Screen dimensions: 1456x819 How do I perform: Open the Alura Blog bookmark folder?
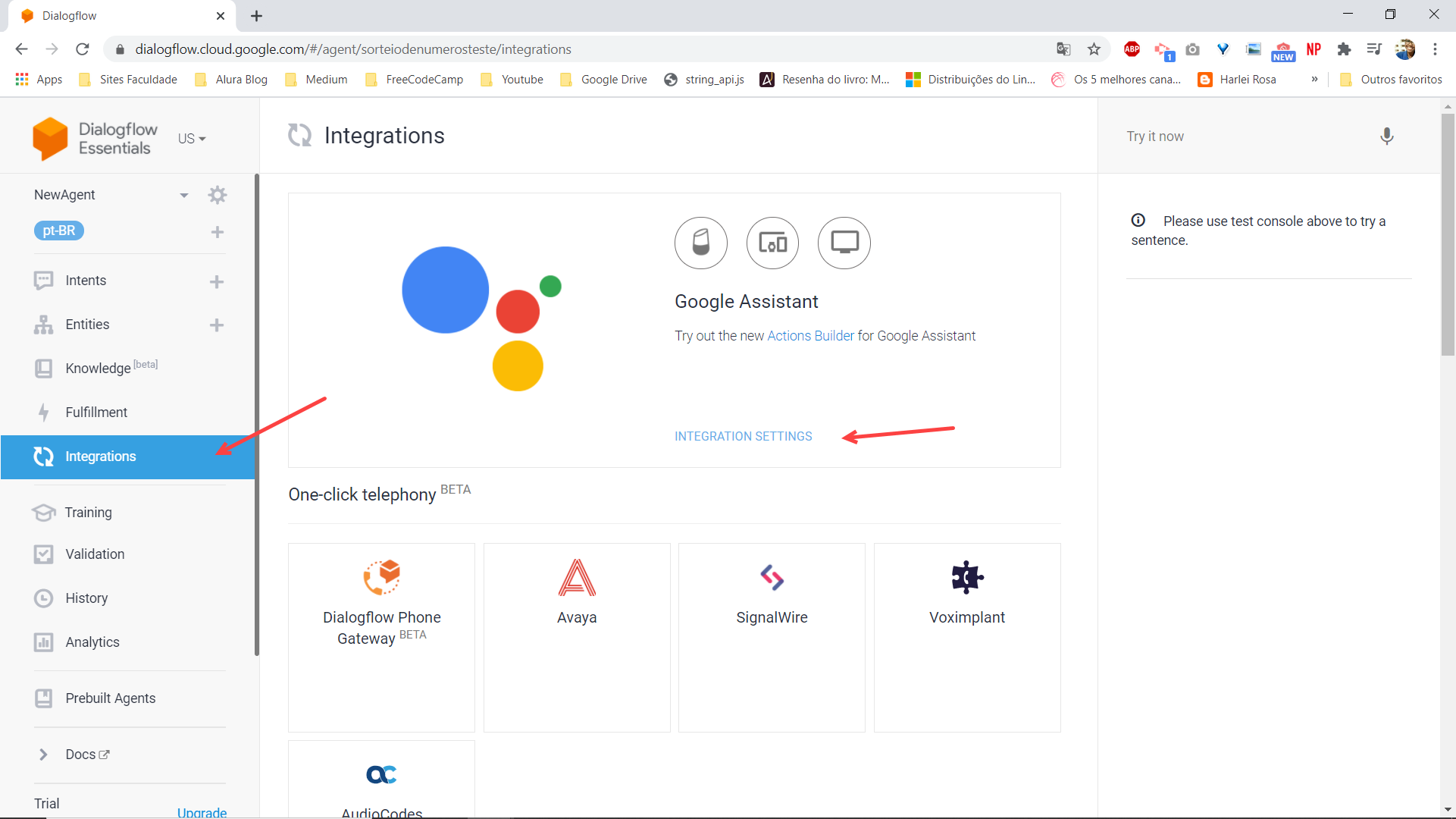[x=231, y=80]
